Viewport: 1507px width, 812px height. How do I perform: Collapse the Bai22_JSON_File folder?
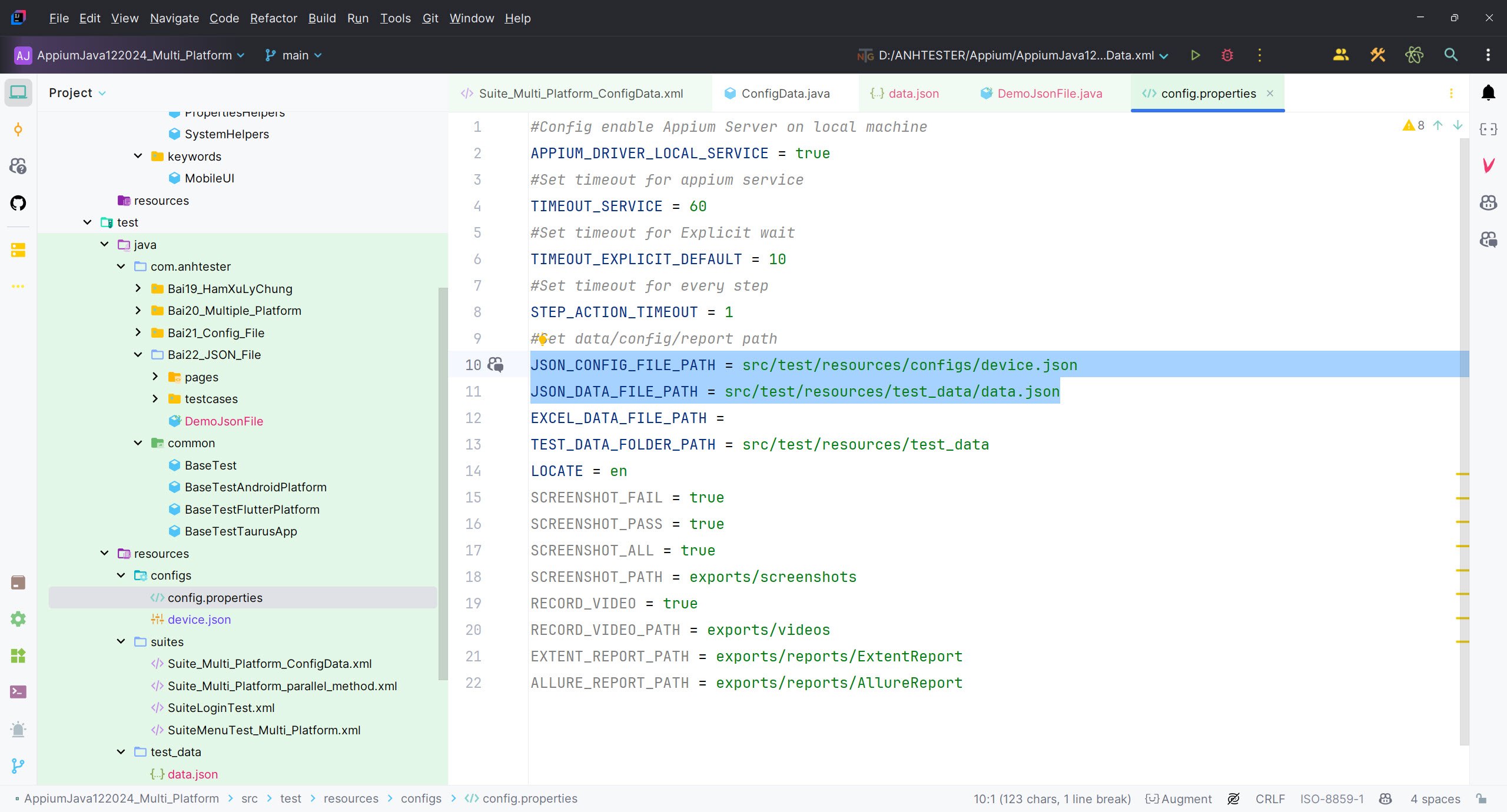[138, 355]
